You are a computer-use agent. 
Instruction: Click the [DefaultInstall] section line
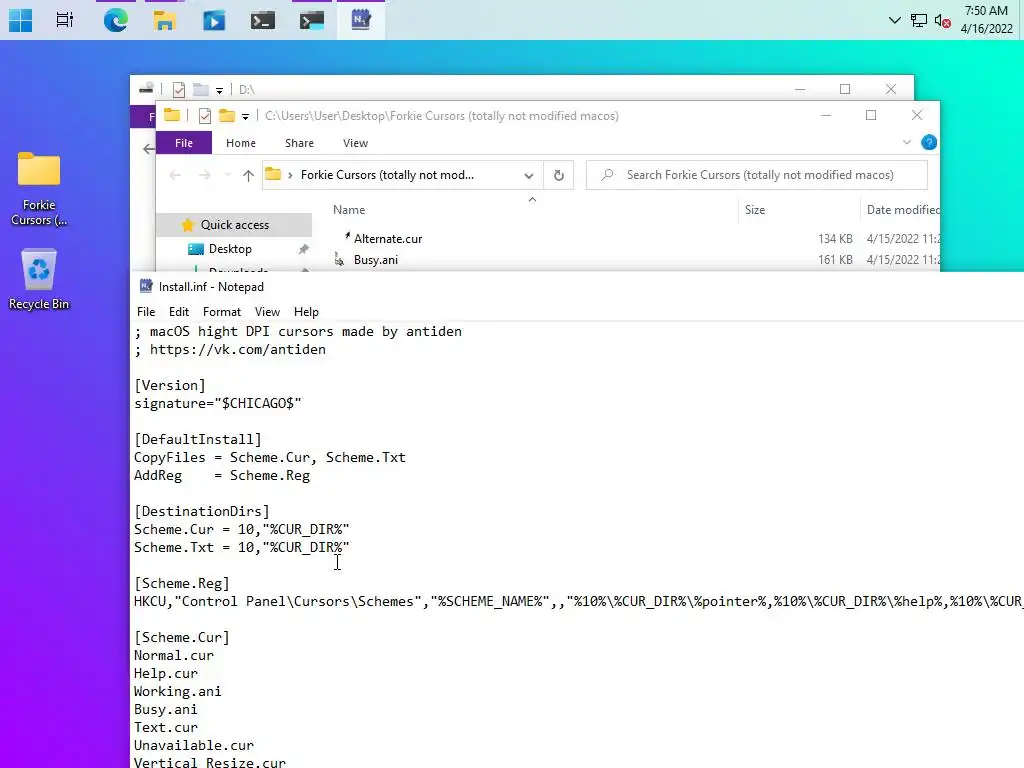pyautogui.click(x=197, y=440)
